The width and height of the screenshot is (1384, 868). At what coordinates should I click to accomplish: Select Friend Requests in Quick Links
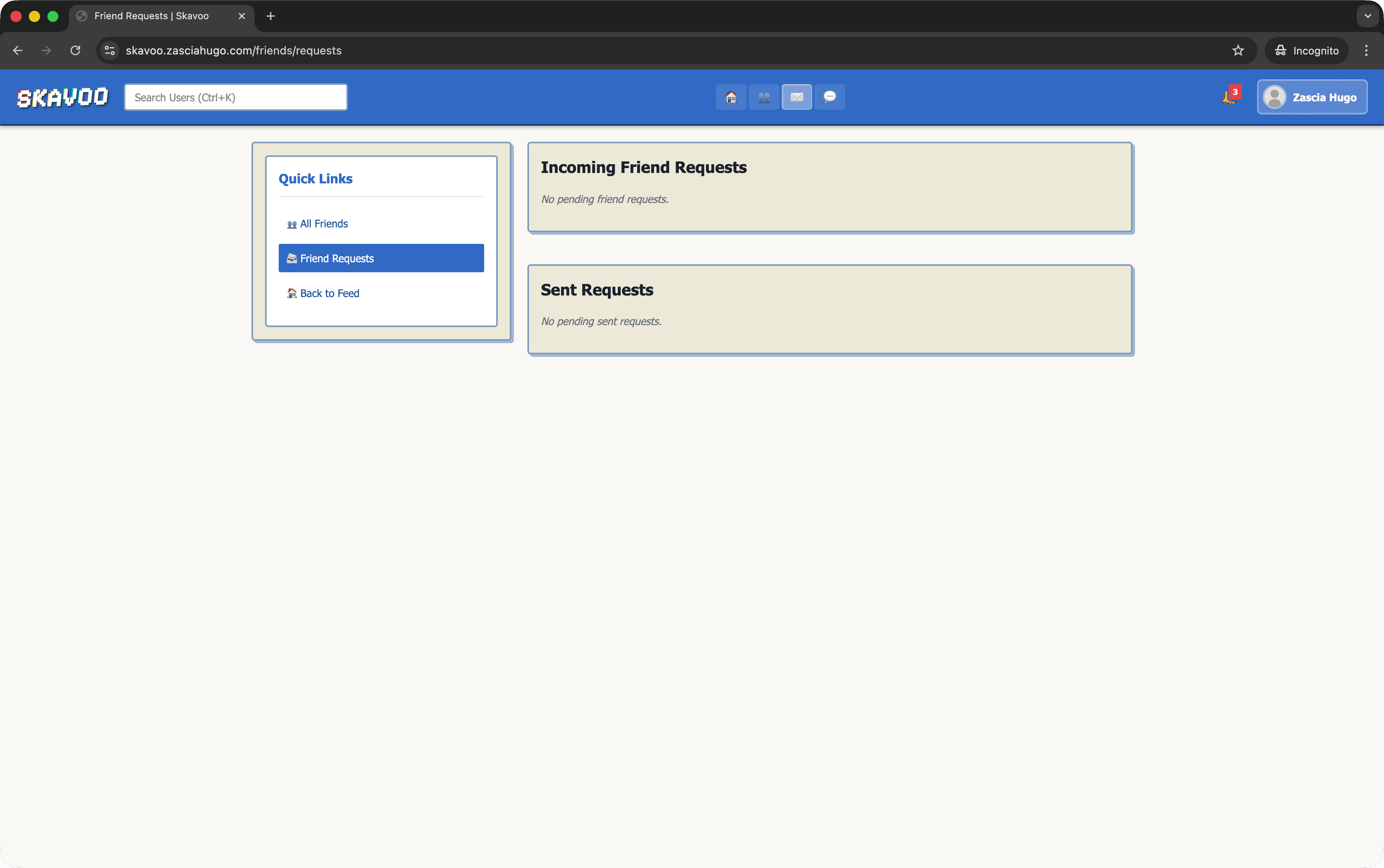(381, 258)
